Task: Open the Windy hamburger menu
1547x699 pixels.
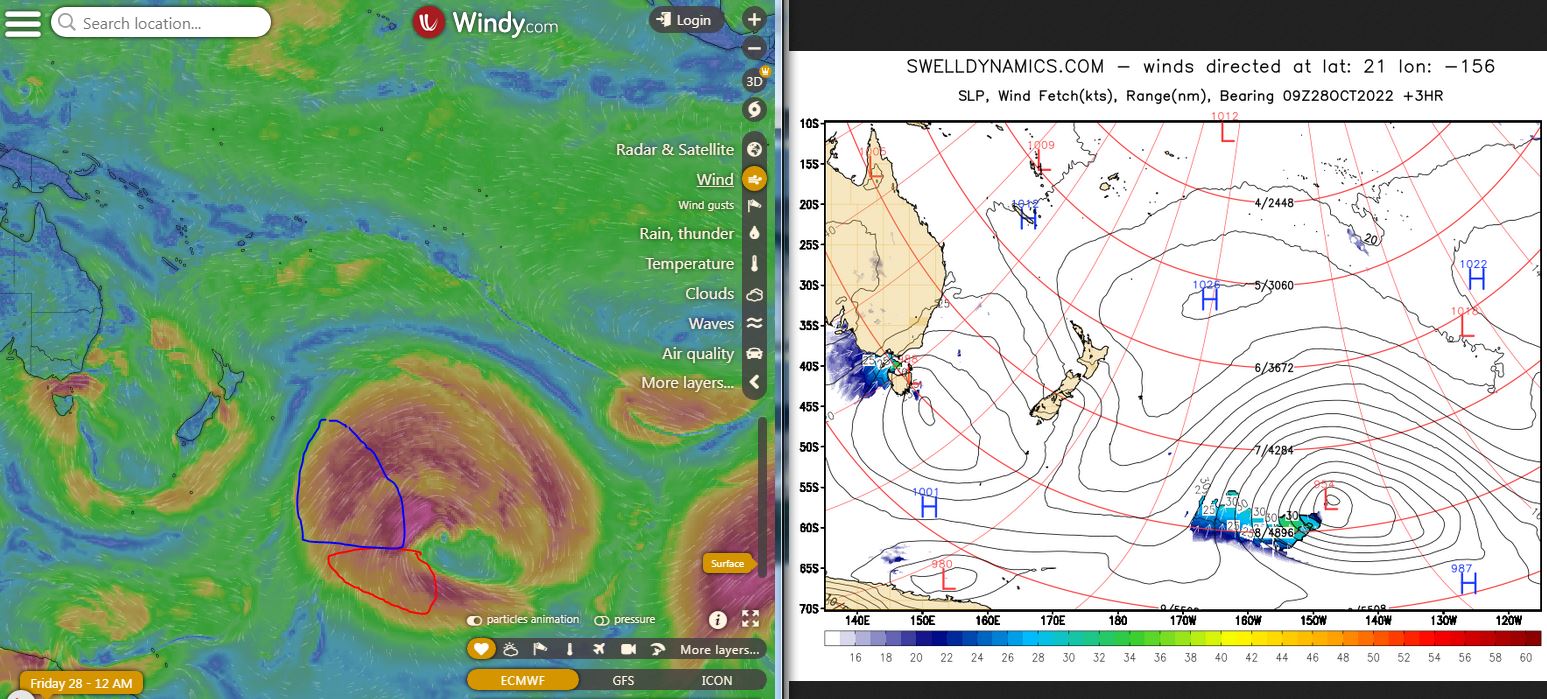Action: pyautogui.click(x=22, y=23)
